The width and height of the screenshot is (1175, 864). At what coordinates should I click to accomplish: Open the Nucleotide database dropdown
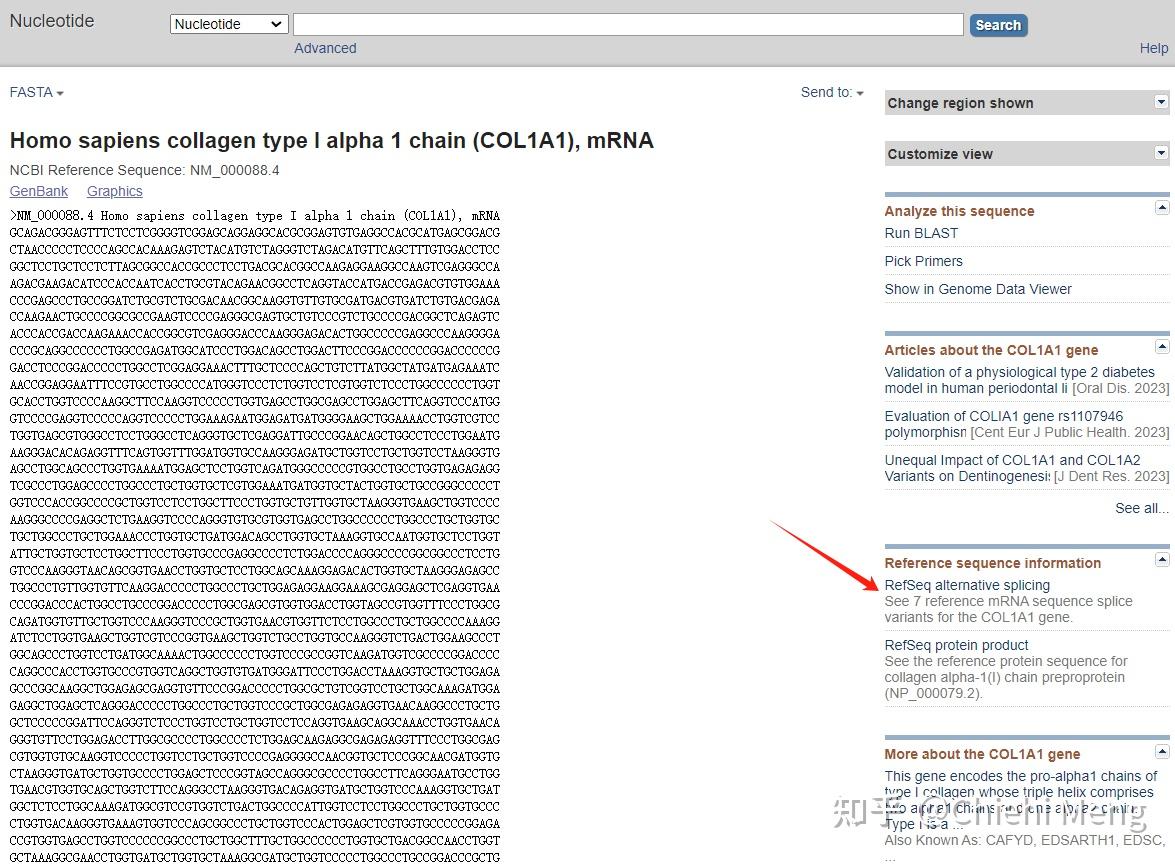(229, 24)
